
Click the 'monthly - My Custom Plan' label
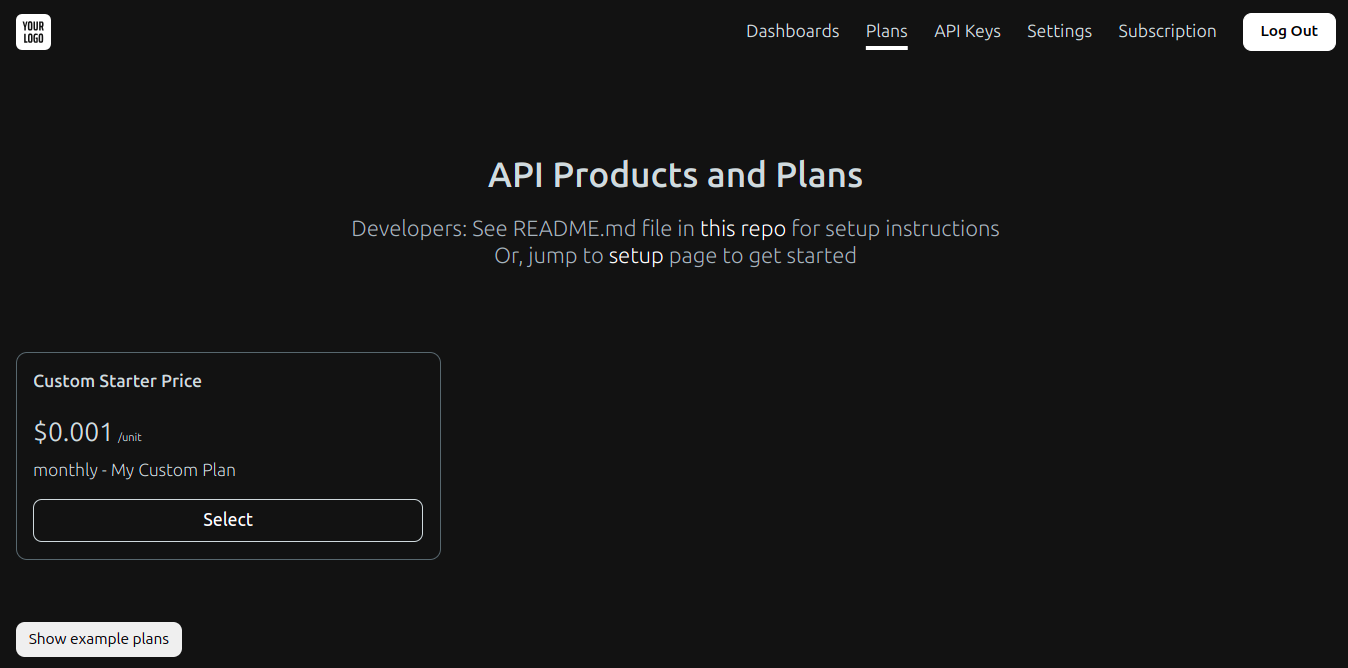tap(134, 469)
